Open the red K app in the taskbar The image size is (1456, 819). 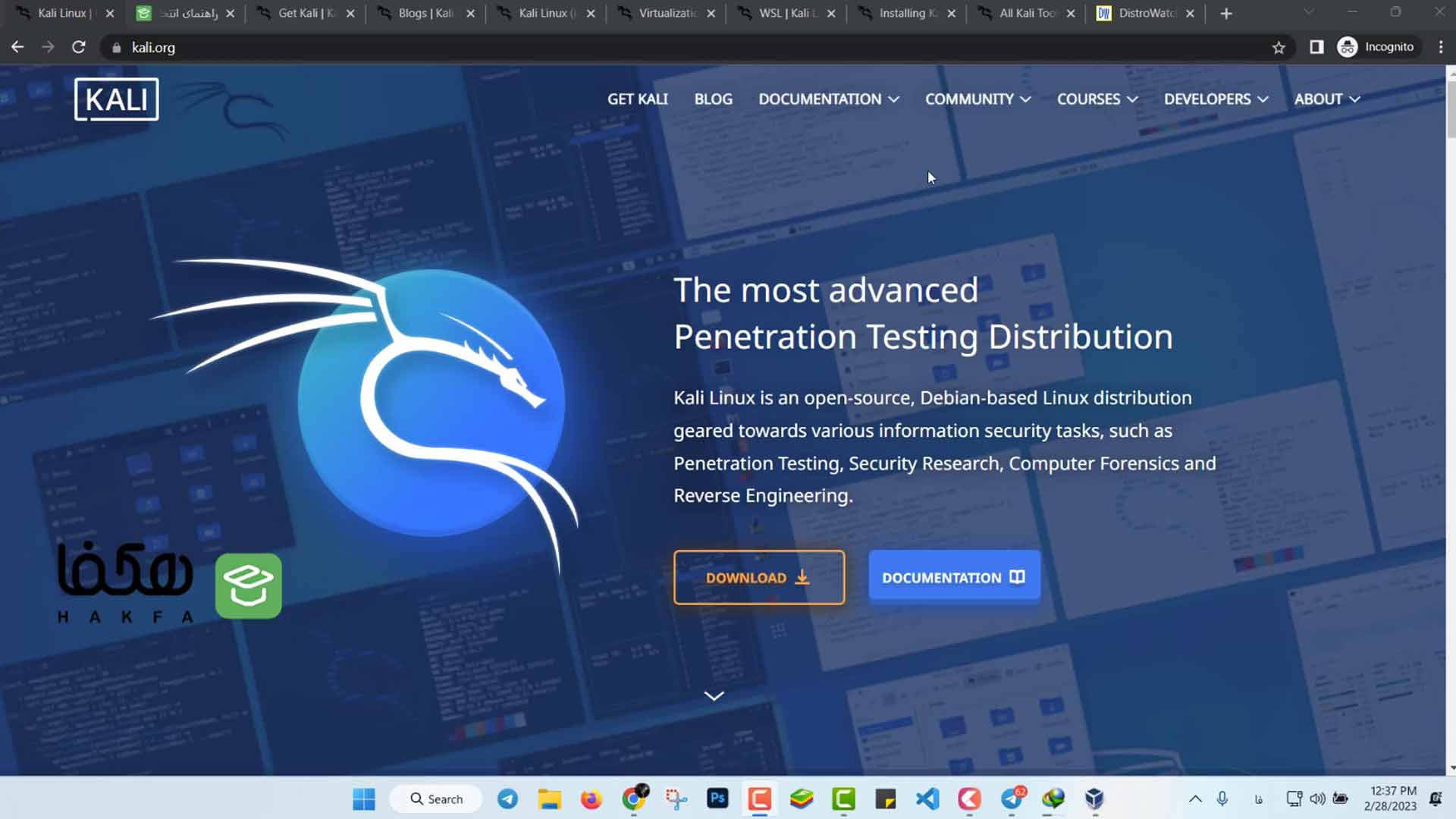click(x=969, y=799)
